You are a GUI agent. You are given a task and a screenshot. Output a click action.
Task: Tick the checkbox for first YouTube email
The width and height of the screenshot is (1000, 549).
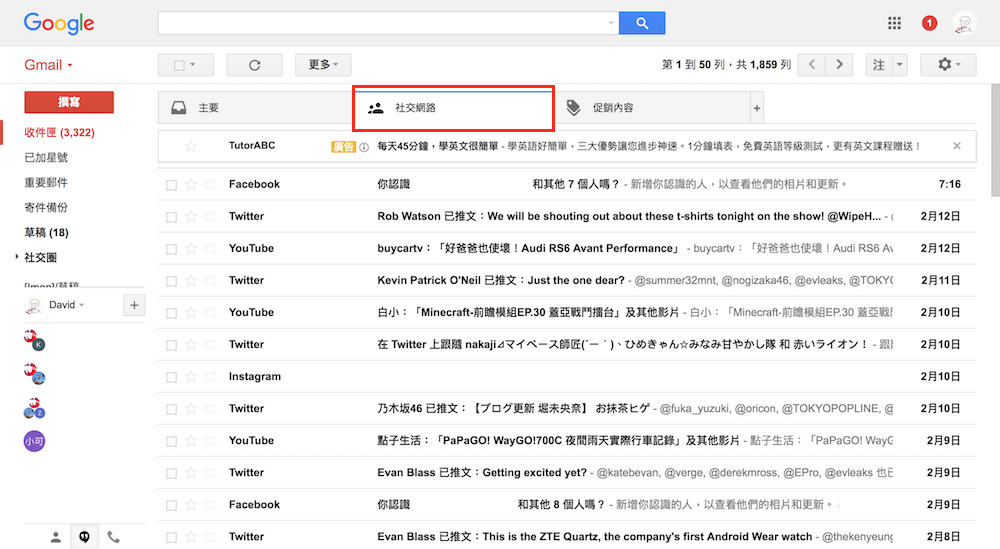pyautogui.click(x=171, y=249)
